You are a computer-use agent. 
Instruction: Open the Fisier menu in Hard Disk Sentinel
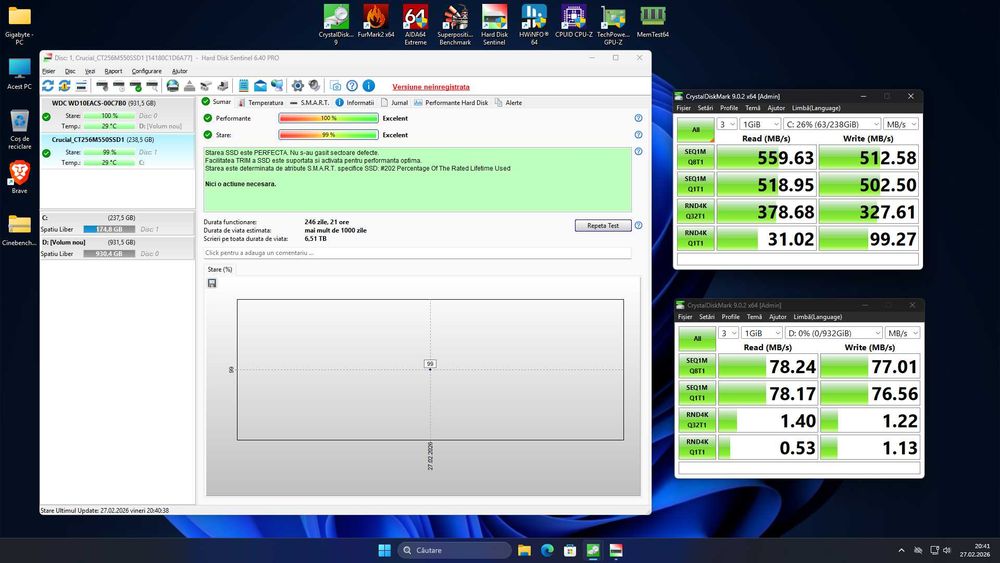pyautogui.click(x=48, y=71)
